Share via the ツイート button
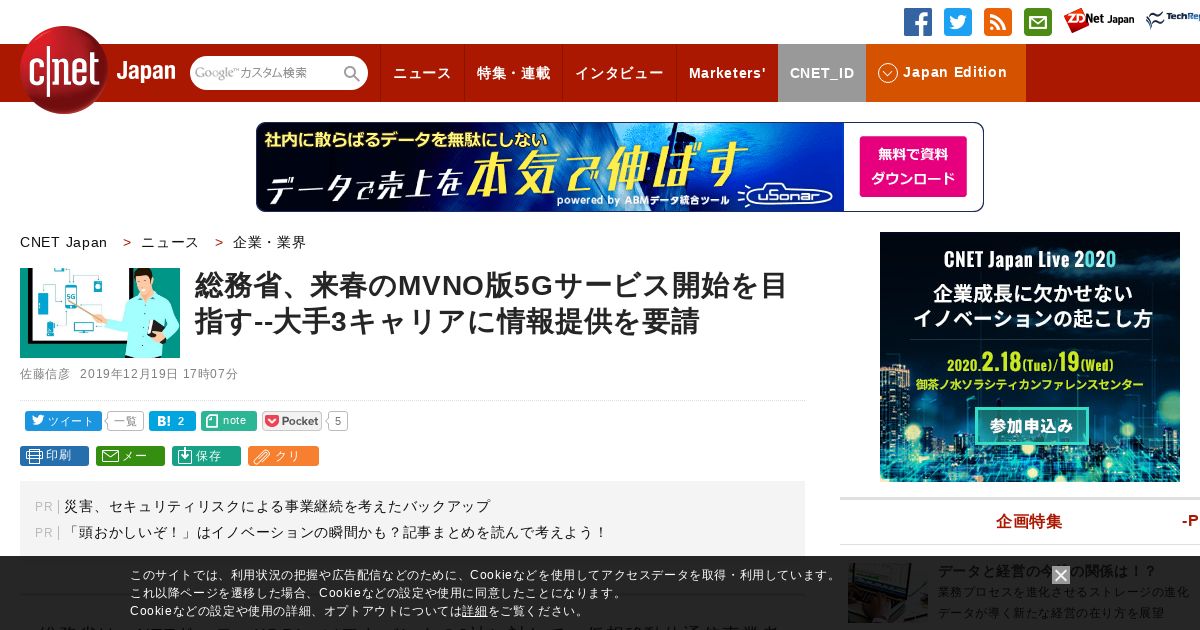Screen dimensions: 1200x630 [x=63, y=421]
